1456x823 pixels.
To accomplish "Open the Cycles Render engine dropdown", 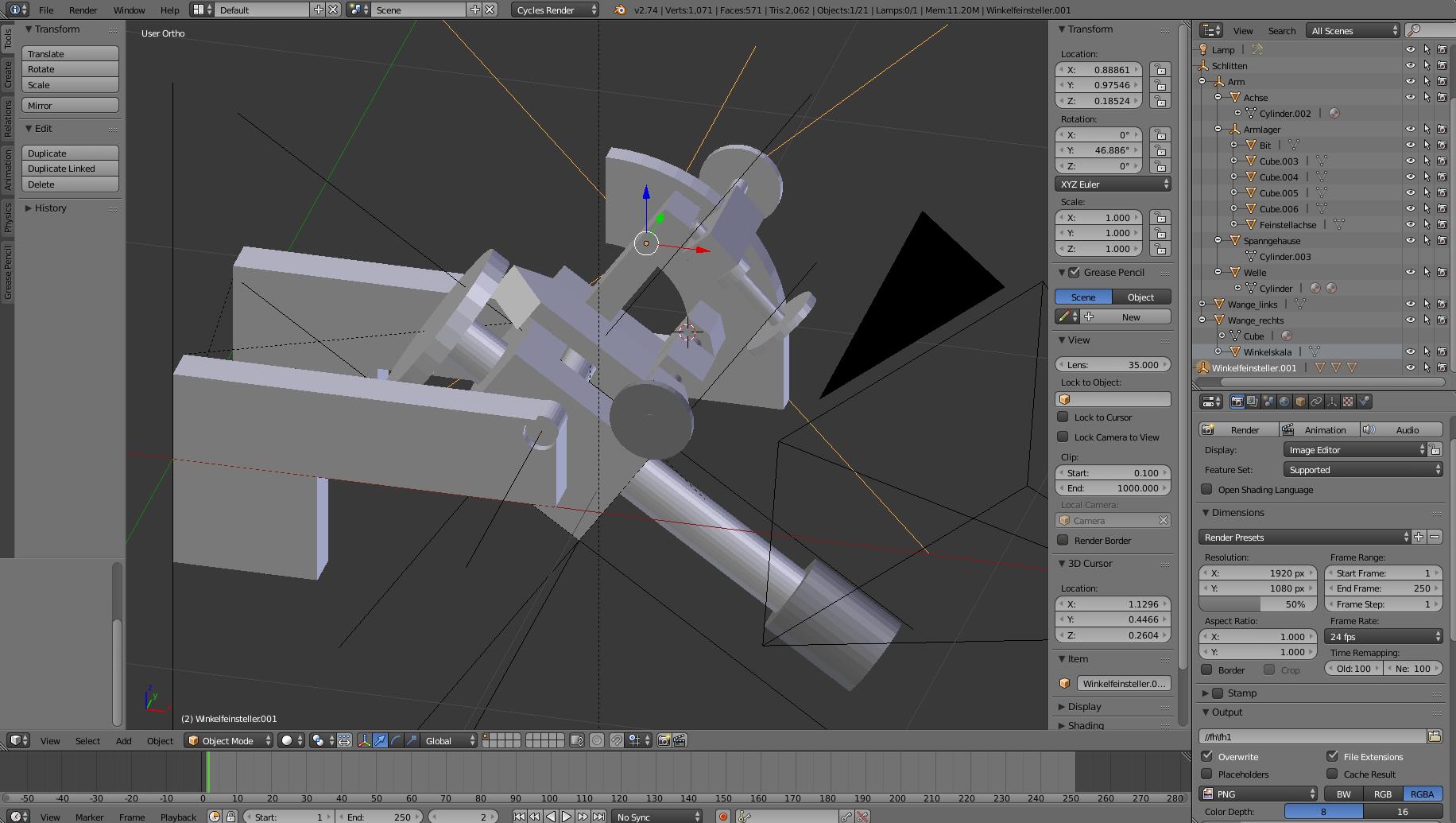I will 556,10.
